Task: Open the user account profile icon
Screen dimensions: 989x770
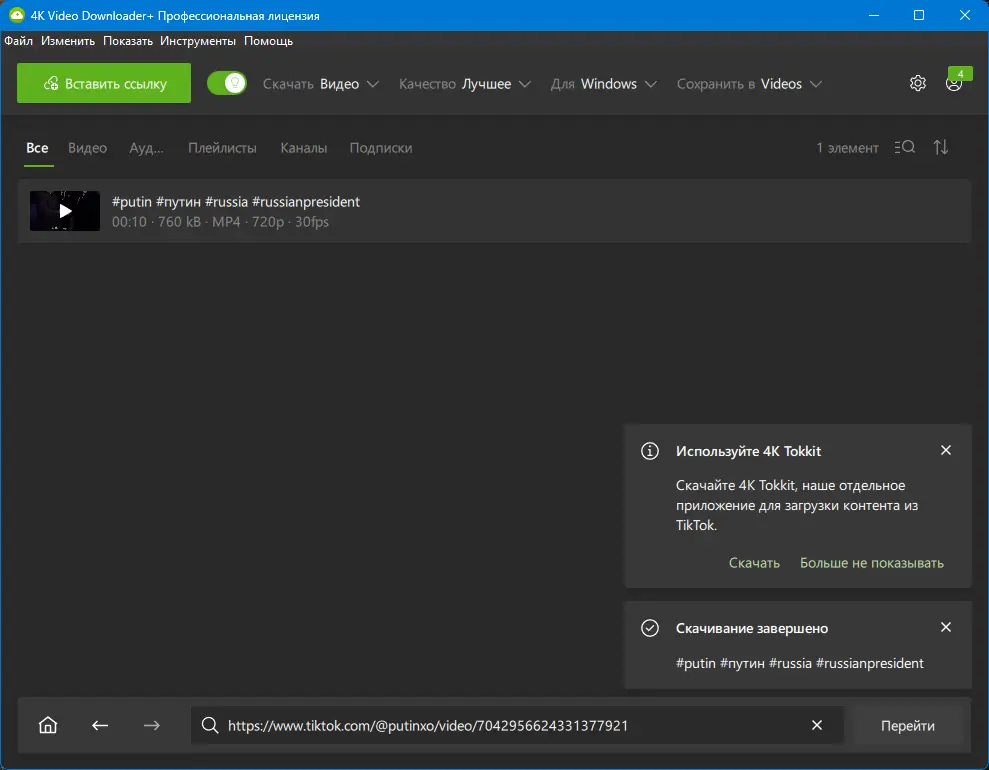Action: coord(952,86)
